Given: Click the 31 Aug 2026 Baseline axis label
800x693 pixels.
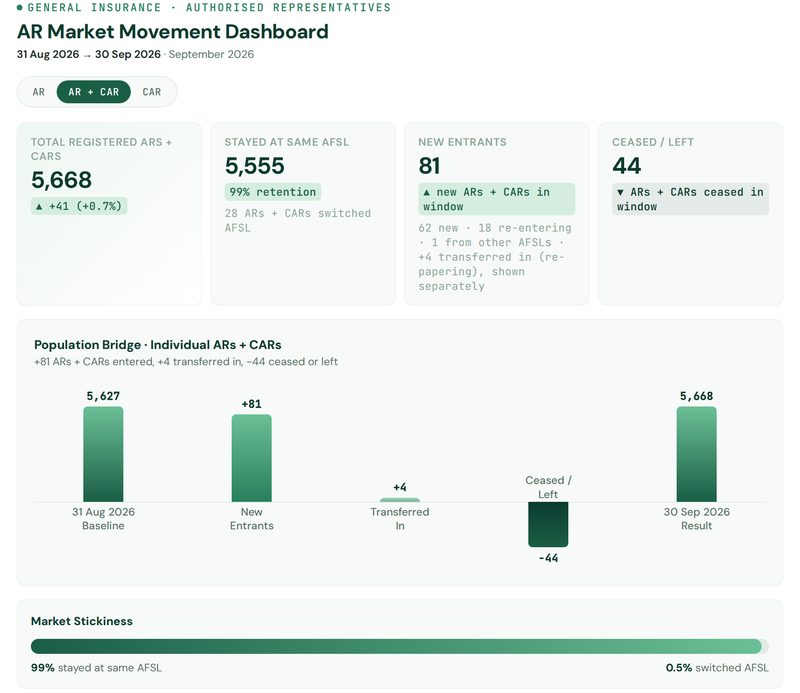Looking at the screenshot, I should [x=103, y=519].
